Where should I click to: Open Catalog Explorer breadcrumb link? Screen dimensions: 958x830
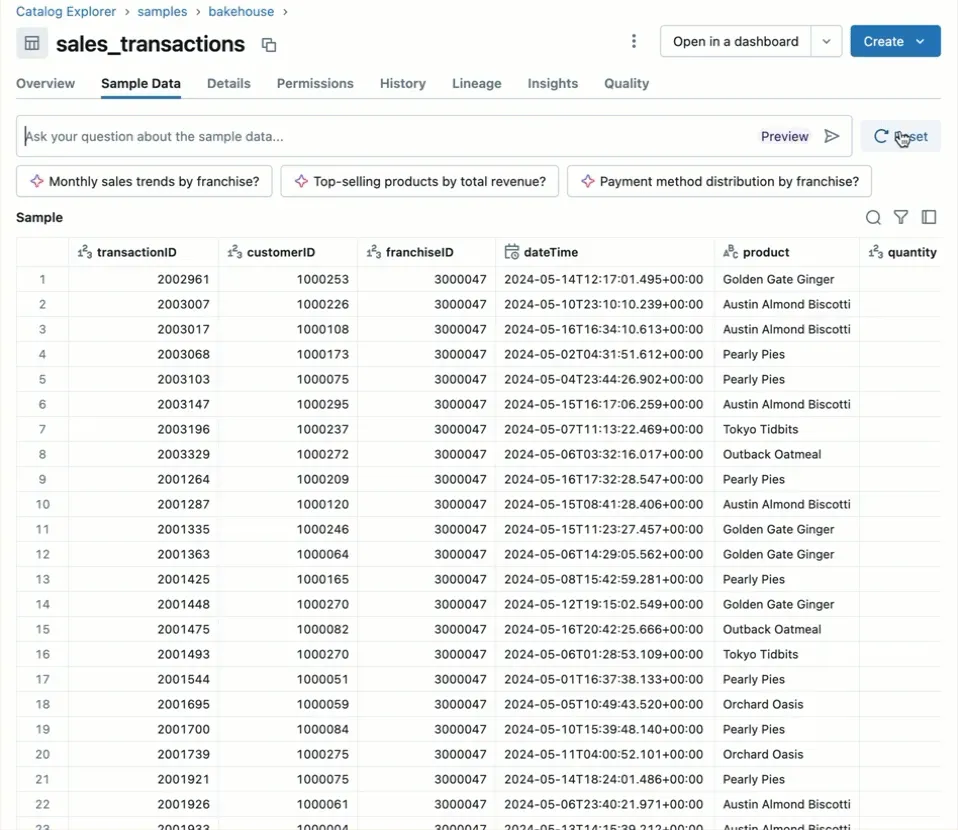pos(66,12)
